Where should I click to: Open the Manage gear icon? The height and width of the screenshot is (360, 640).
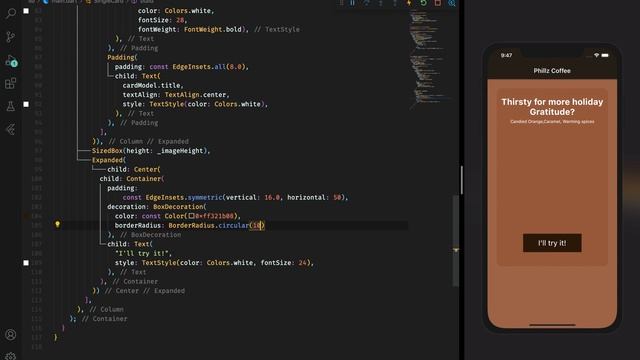tap(11, 356)
